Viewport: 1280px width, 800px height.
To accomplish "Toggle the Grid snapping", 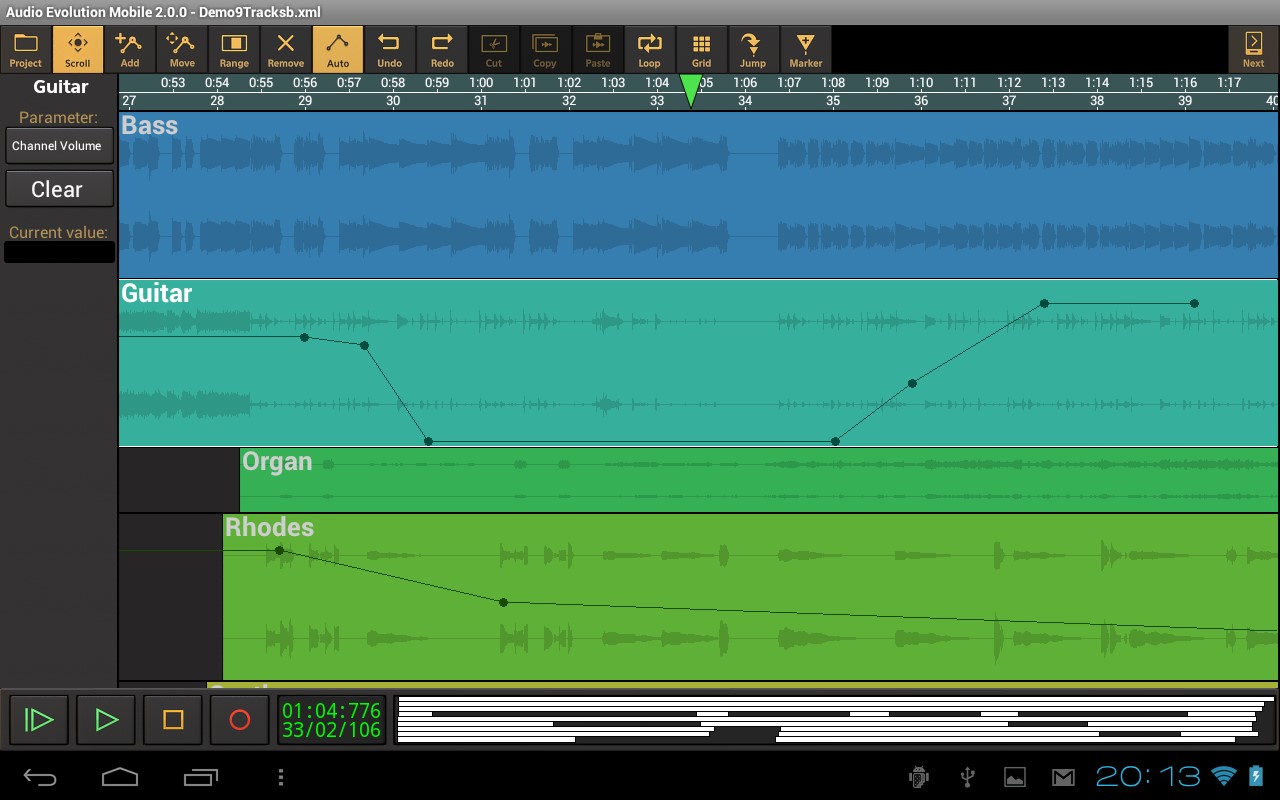I will 701,48.
